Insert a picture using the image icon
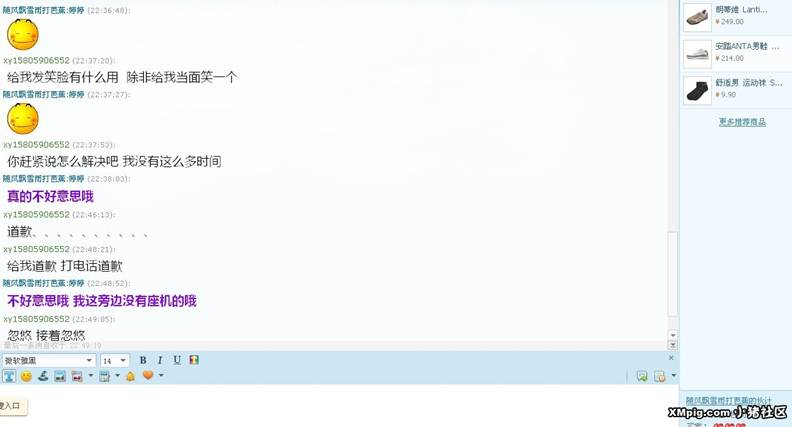Screen dimensions: 792x427 click(60, 376)
